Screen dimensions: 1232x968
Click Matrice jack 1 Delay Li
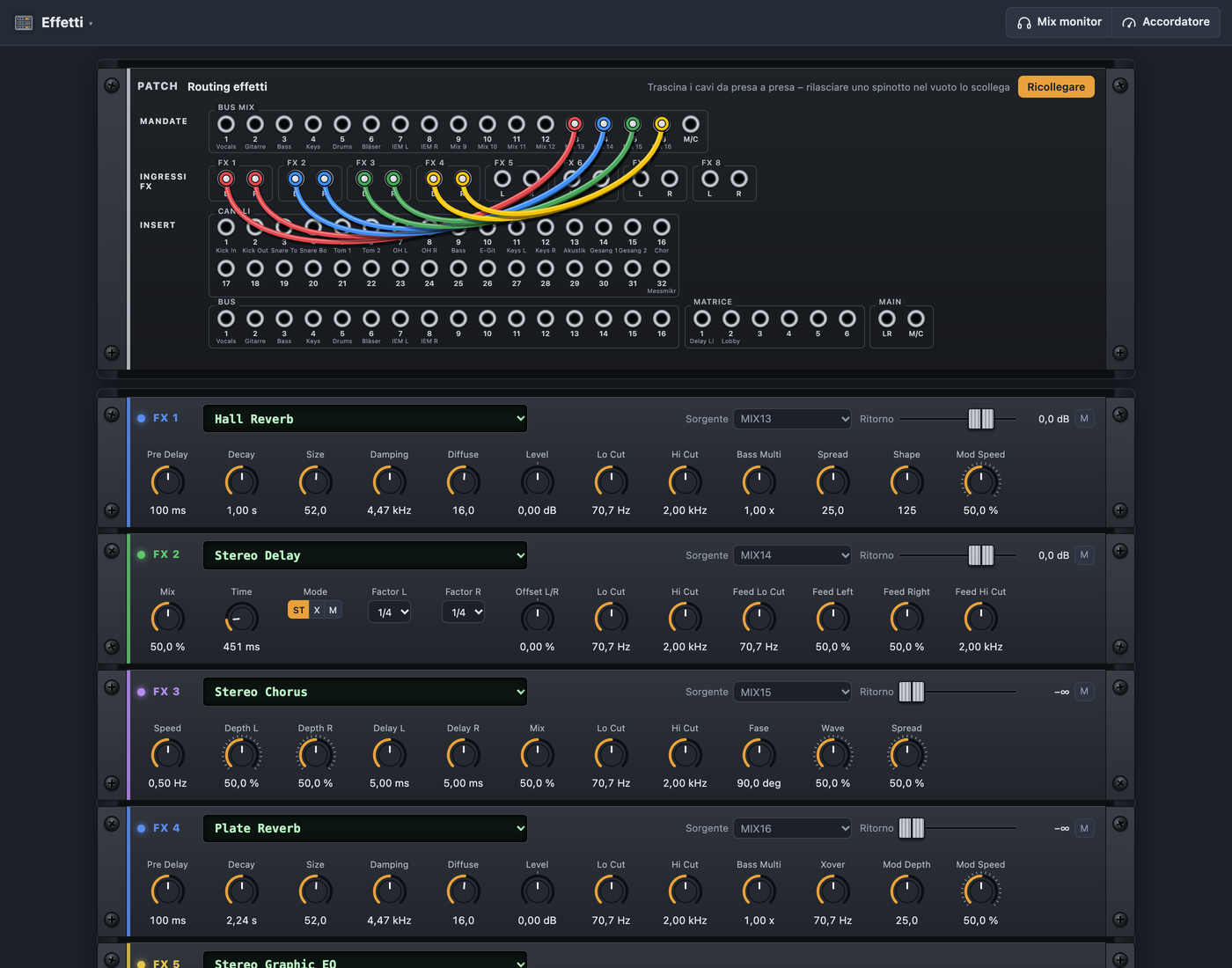pyautogui.click(x=702, y=319)
